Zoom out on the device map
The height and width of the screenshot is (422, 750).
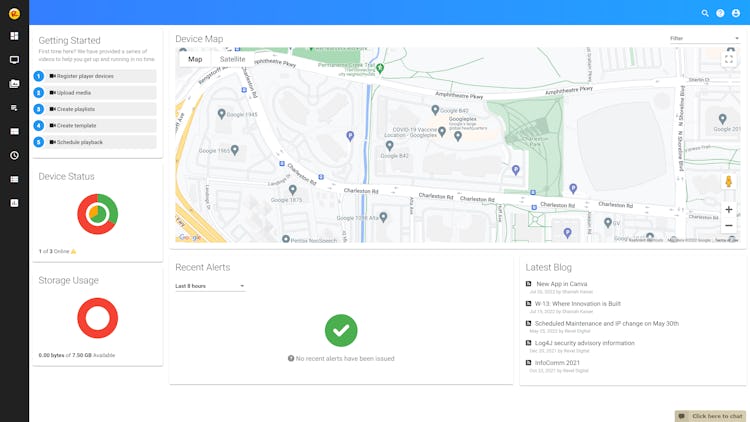[728, 225]
